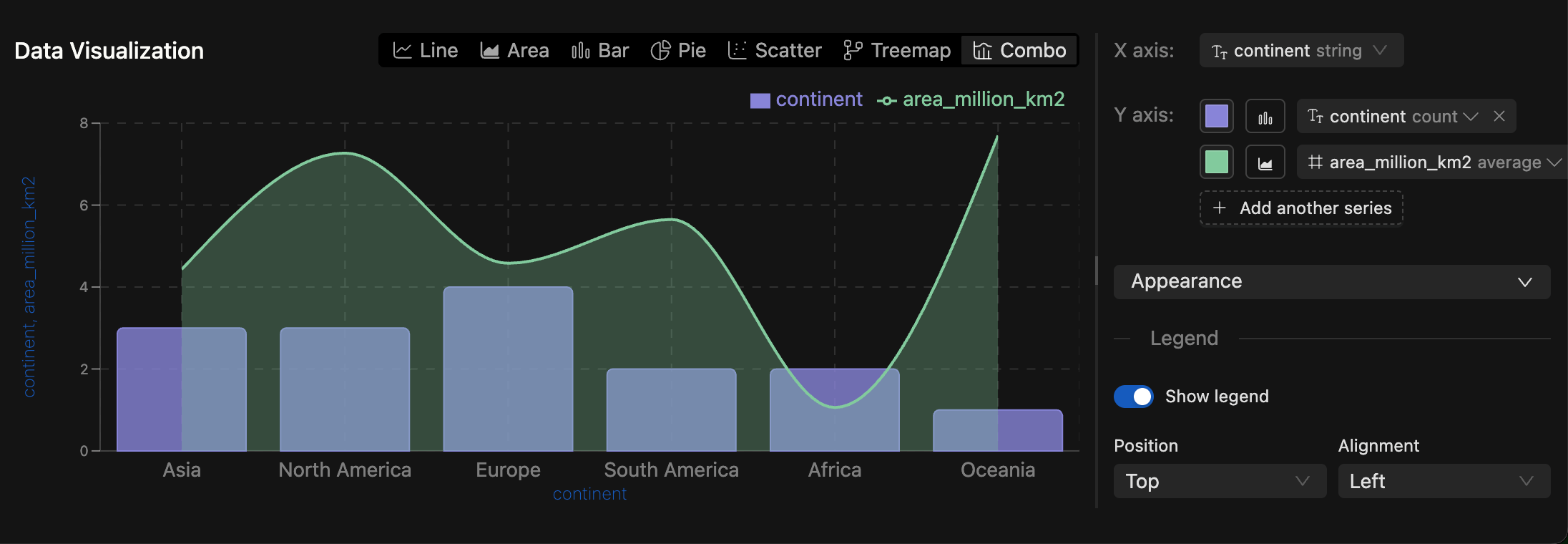1568x544 pixels.
Task: Open the legend Alignment dropdown
Action: (1444, 481)
